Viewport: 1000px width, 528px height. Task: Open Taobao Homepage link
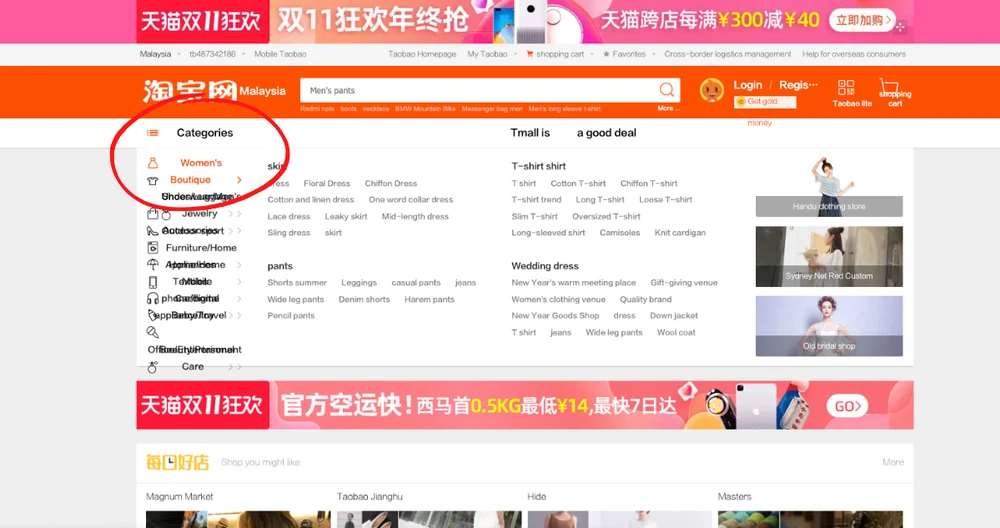pyautogui.click(x=422, y=54)
